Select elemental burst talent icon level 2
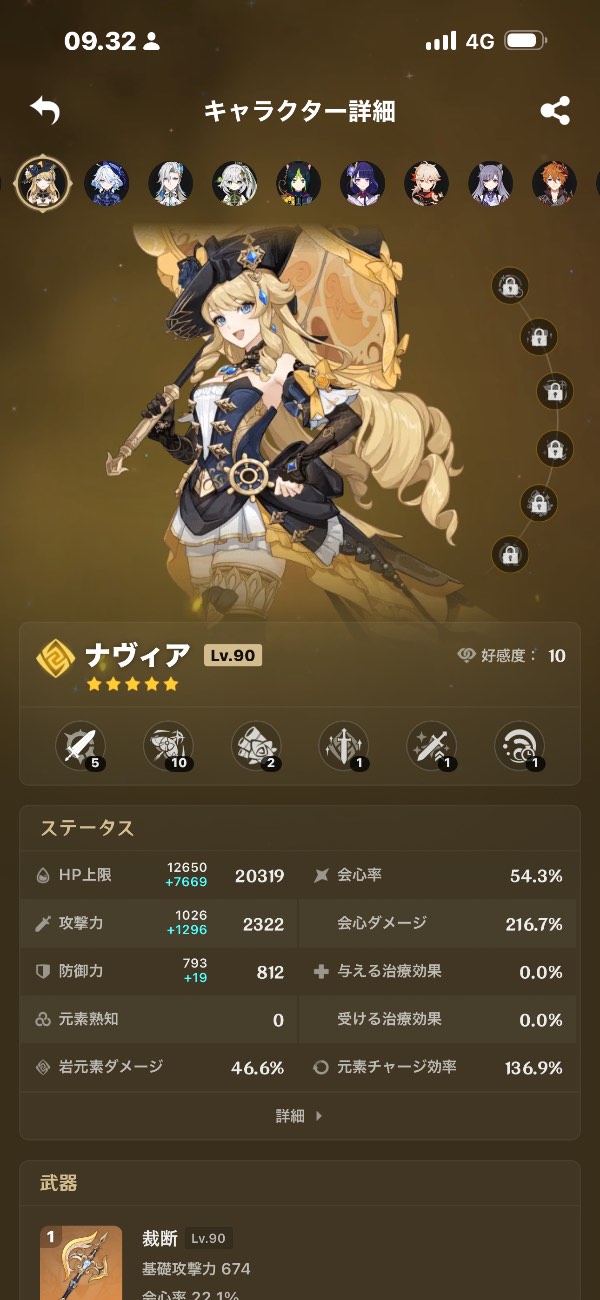Viewport: 600px width, 1300px height. 256,746
